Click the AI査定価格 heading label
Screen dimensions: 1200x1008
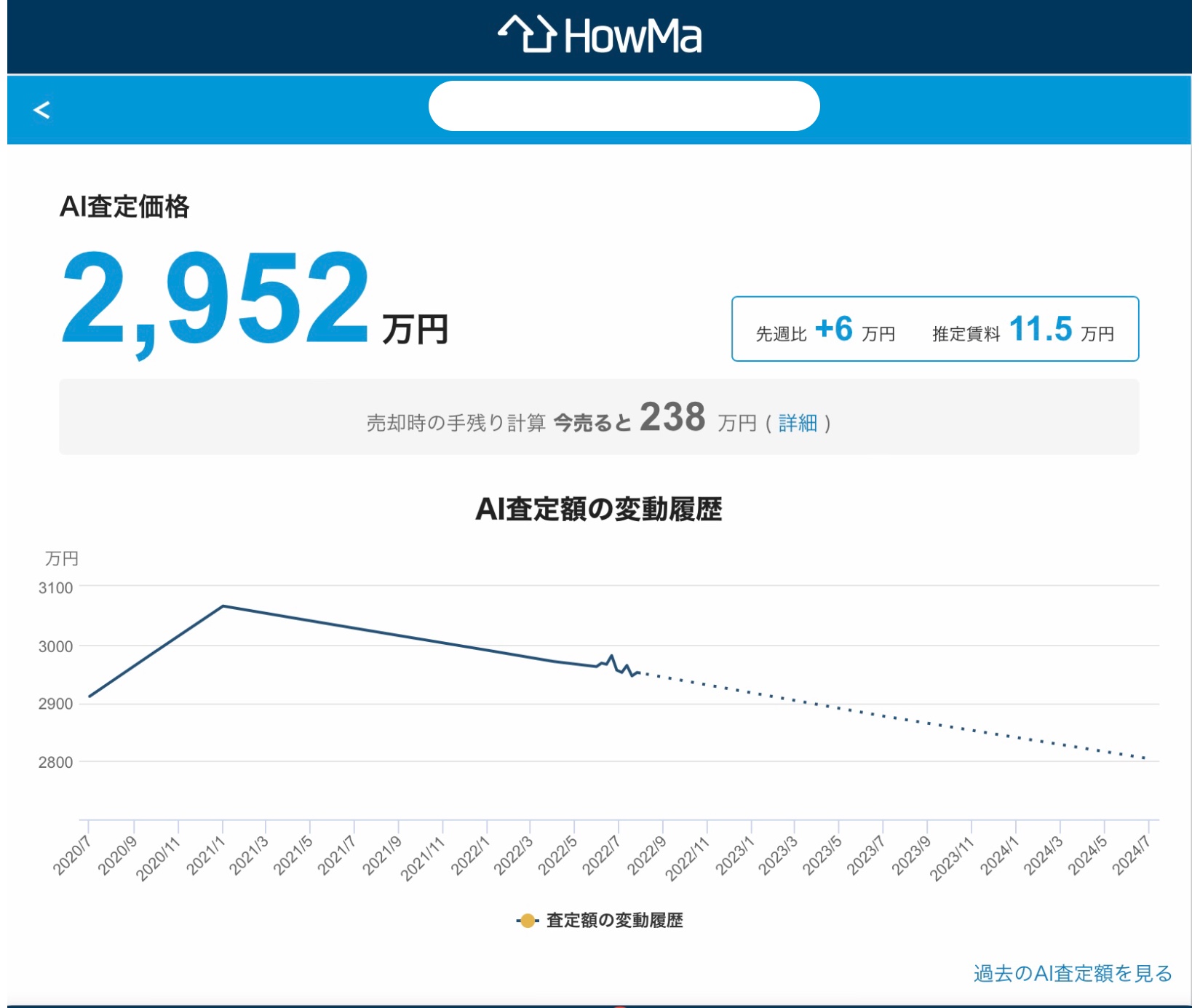(x=124, y=207)
